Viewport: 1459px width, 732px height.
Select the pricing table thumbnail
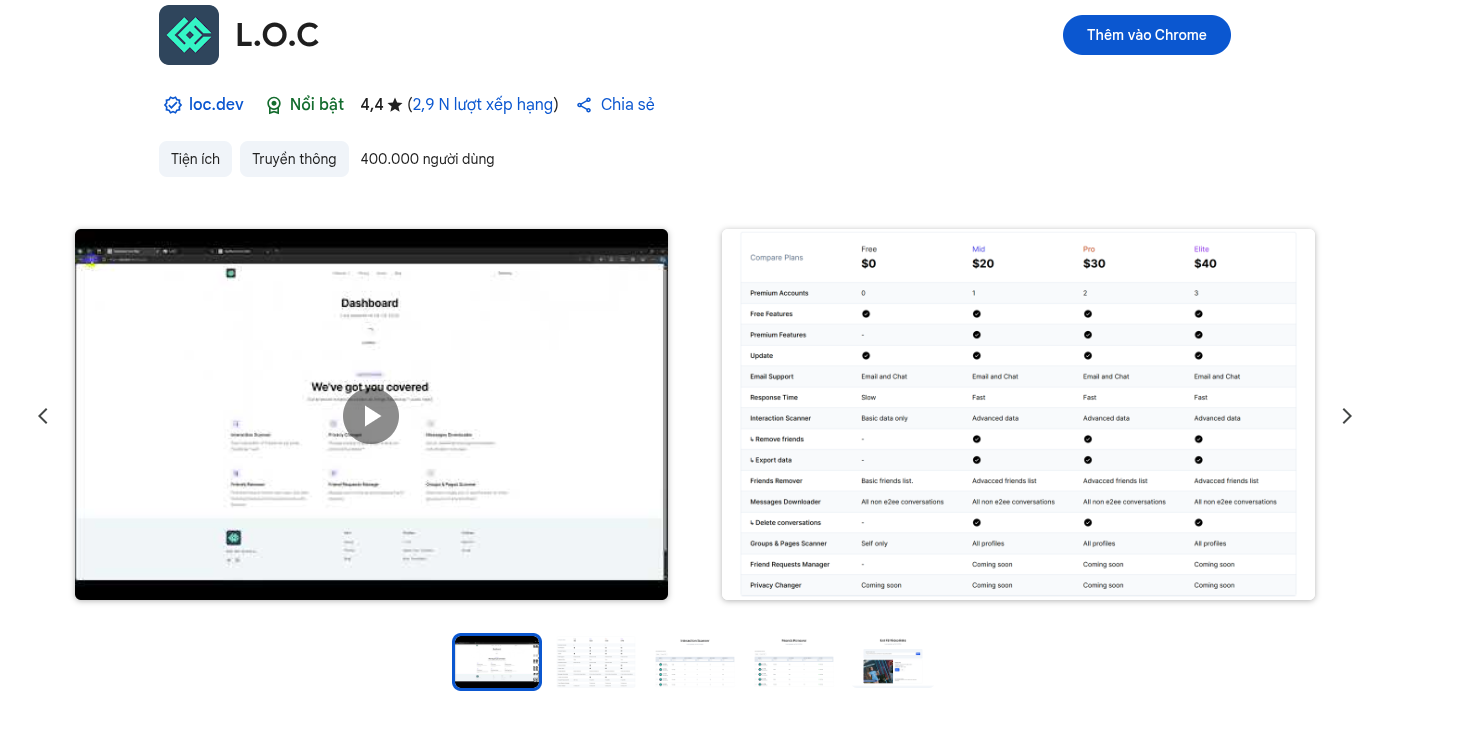pos(596,662)
